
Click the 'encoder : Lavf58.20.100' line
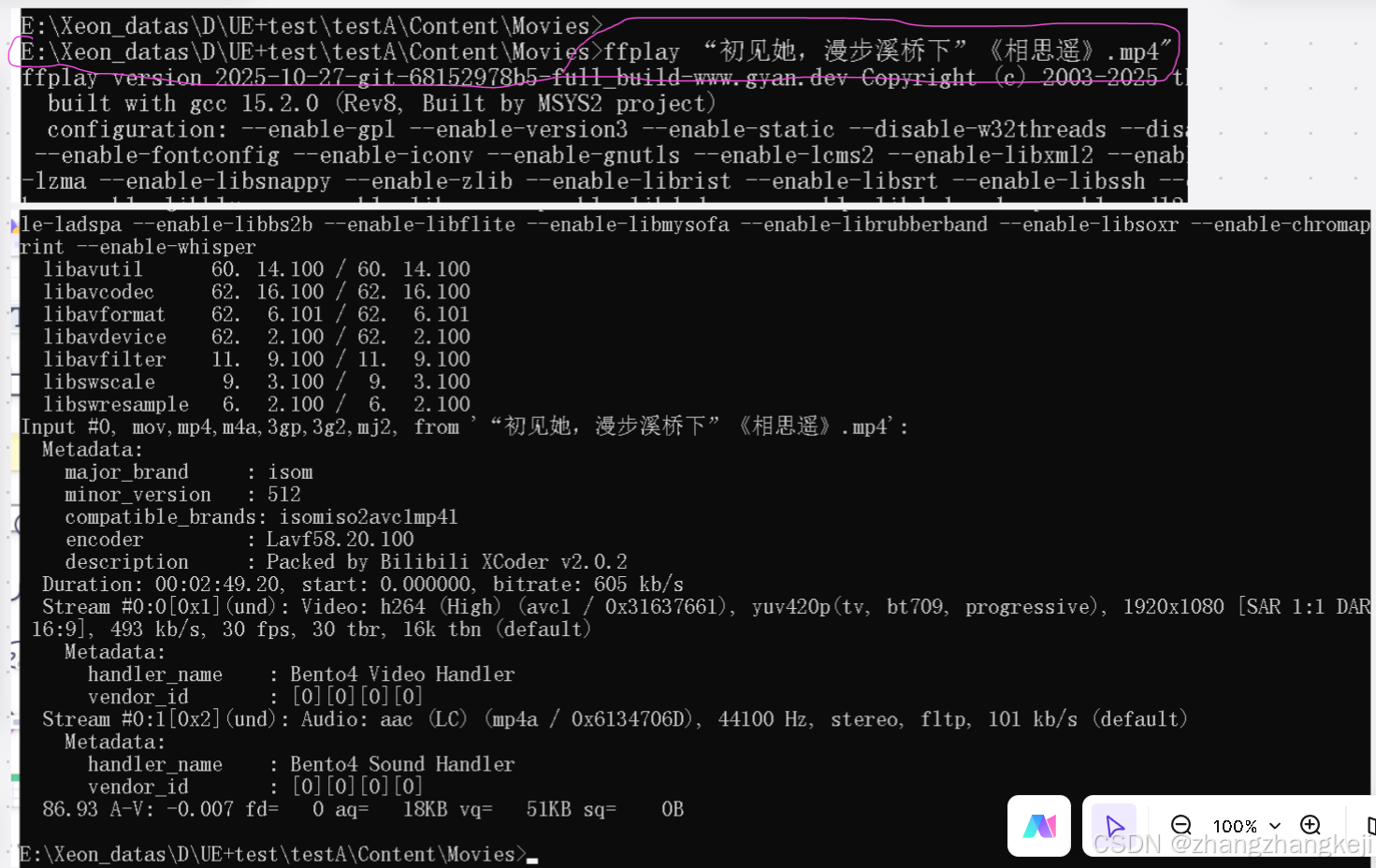(239, 540)
